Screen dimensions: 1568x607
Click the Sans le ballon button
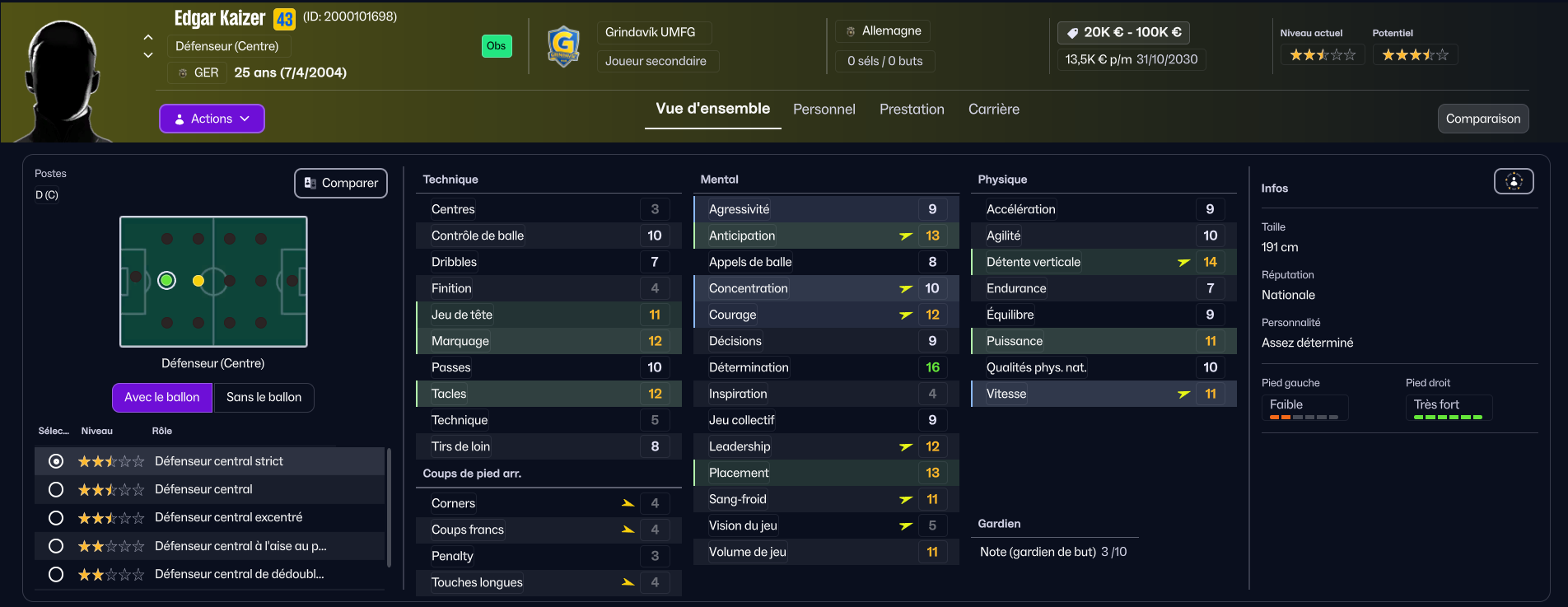click(x=264, y=397)
